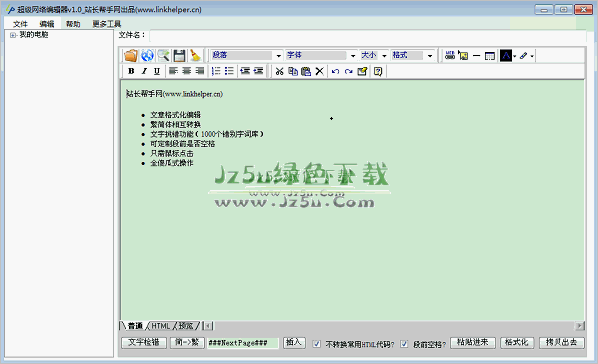Select 我的电脑 tree item
This screenshot has height=364, width=598.
[34, 35]
